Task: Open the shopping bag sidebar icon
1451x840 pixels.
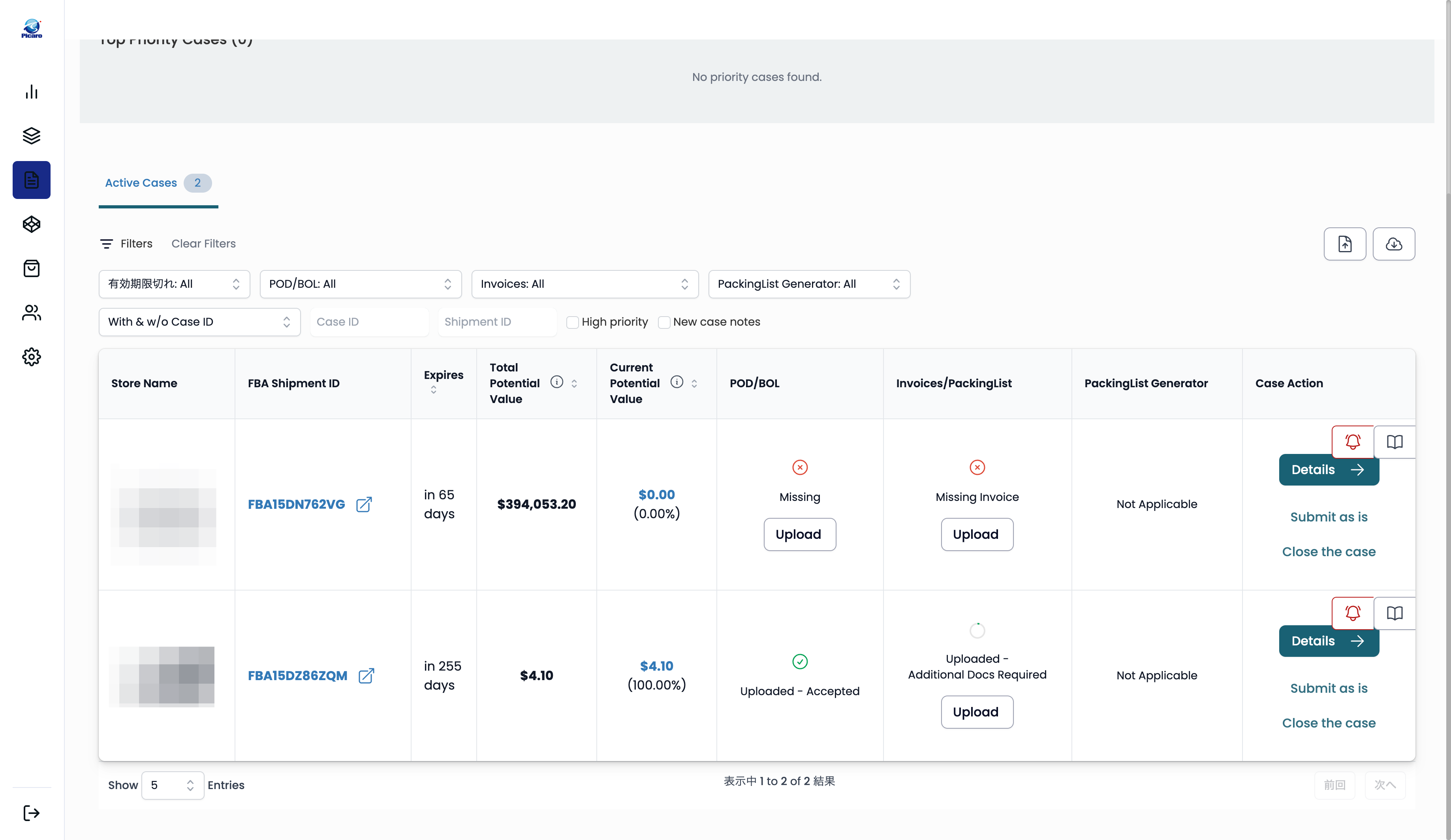Action: [x=32, y=269]
